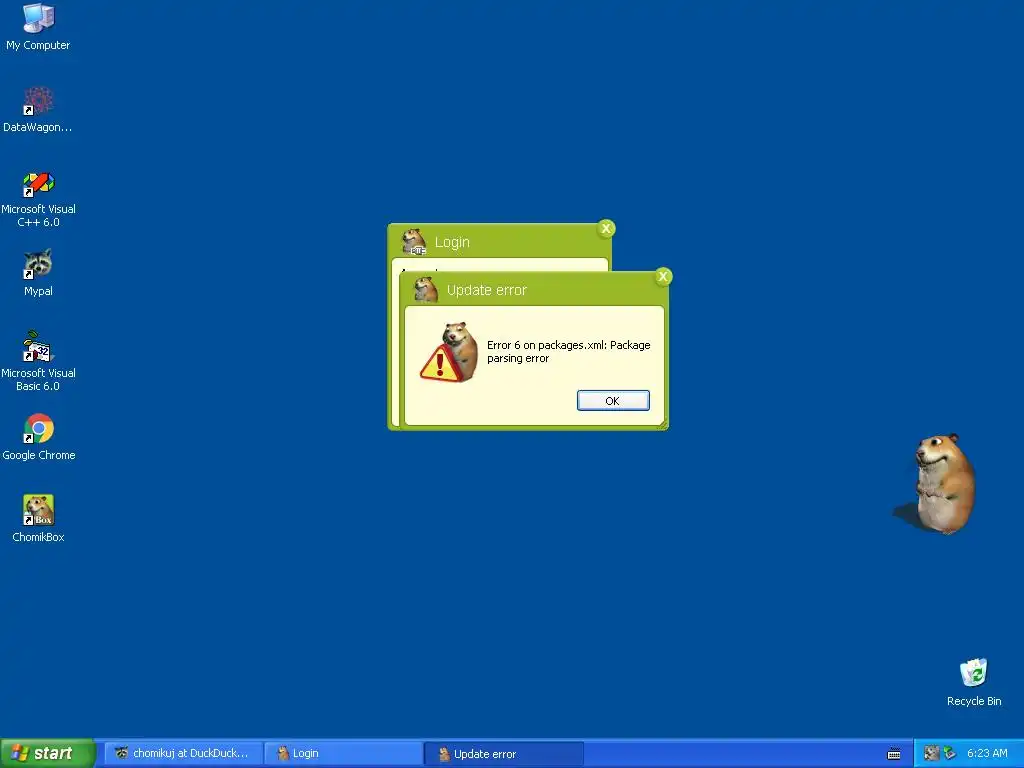
Task: Click the first tray icon next to the keyboard icon
Action: click(931, 754)
